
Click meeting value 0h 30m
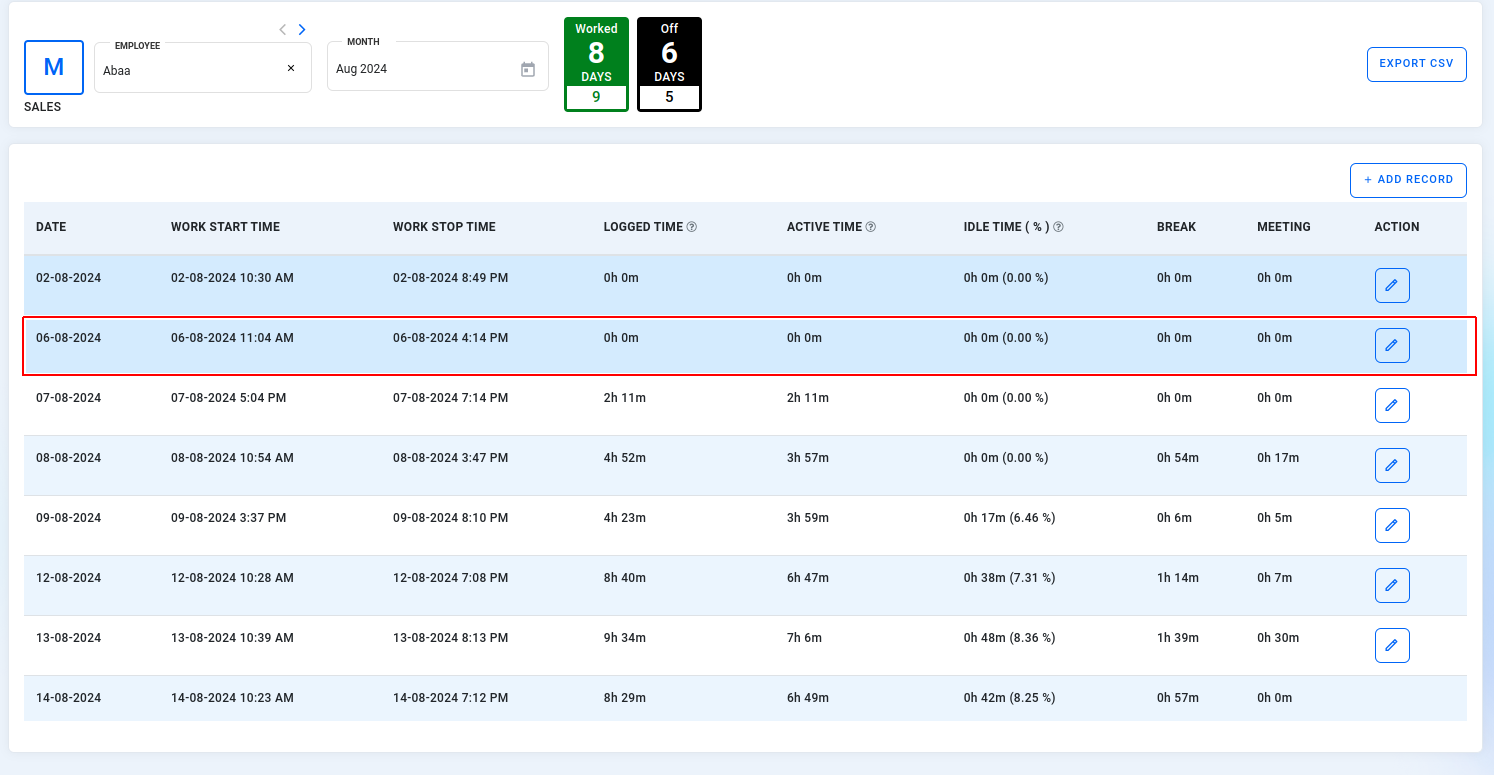click(x=1278, y=638)
